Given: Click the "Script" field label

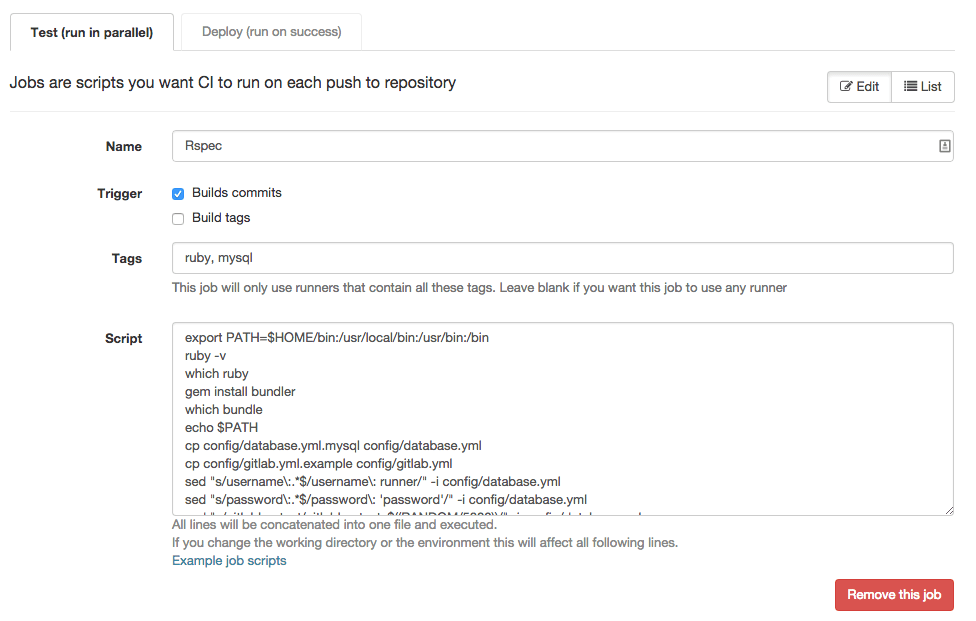Looking at the screenshot, I should coord(124,339).
